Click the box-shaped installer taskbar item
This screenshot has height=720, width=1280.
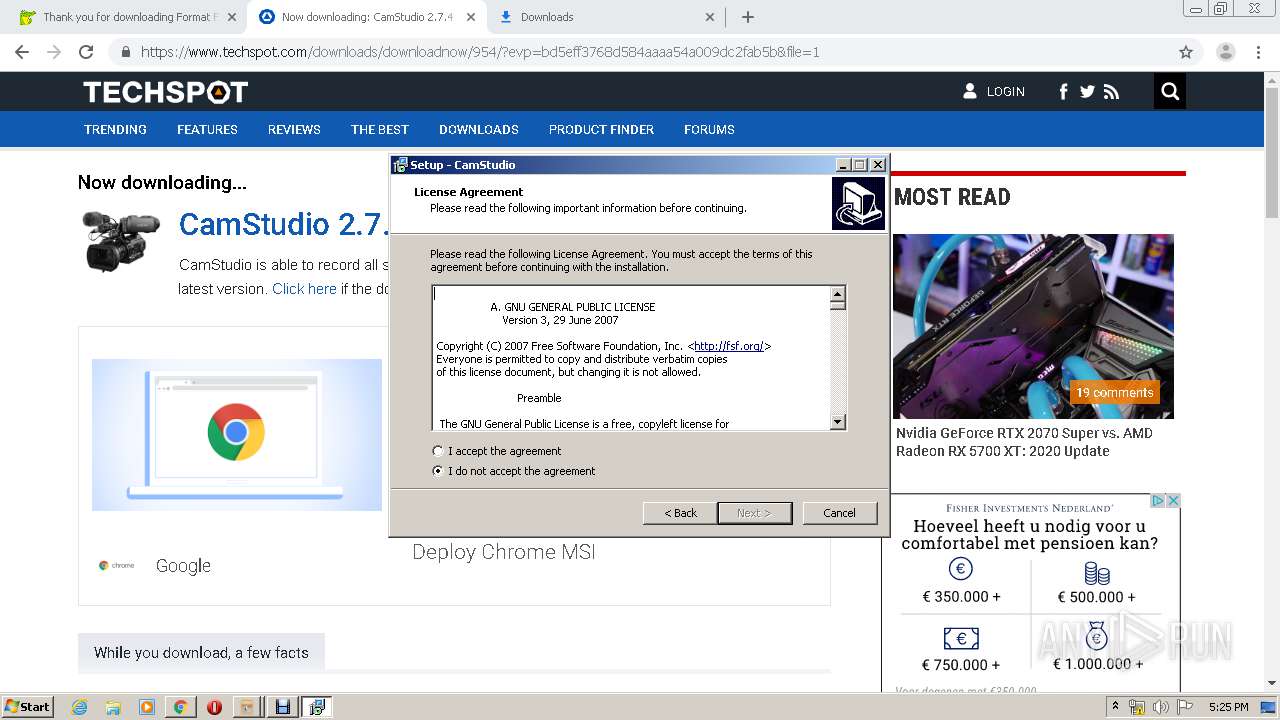tap(248, 707)
